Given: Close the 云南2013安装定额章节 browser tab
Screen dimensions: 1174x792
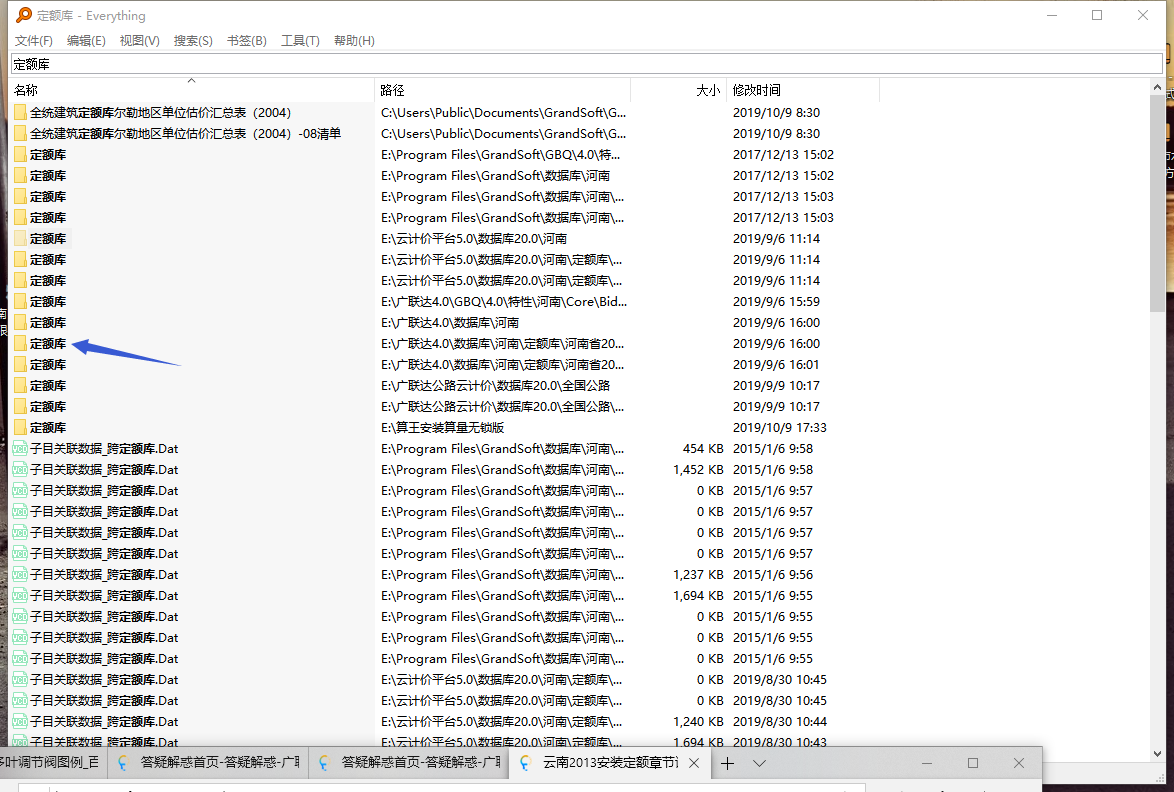Looking at the screenshot, I should point(694,763).
